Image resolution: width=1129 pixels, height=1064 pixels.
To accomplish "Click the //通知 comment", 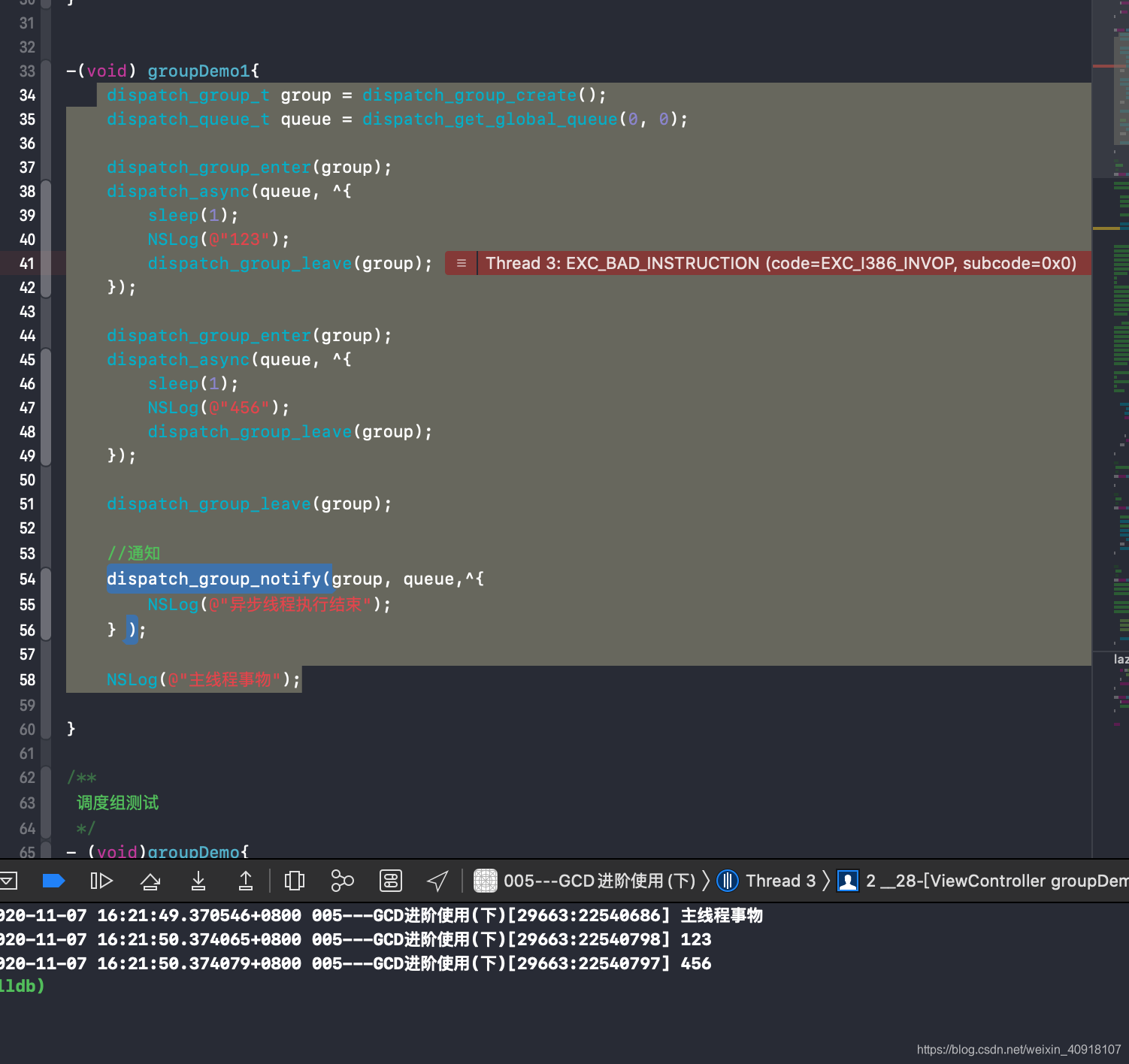I will tap(134, 553).
